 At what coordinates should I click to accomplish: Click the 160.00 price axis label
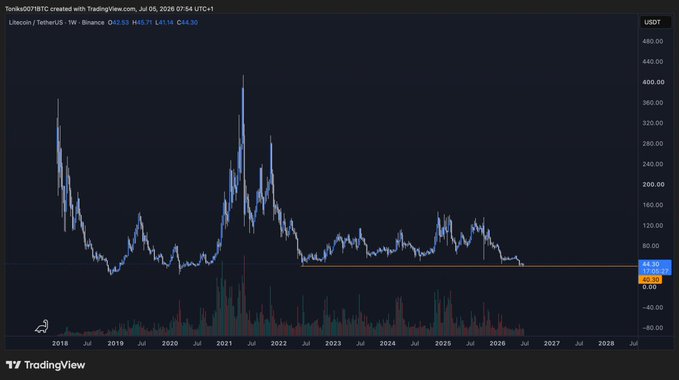coord(653,205)
